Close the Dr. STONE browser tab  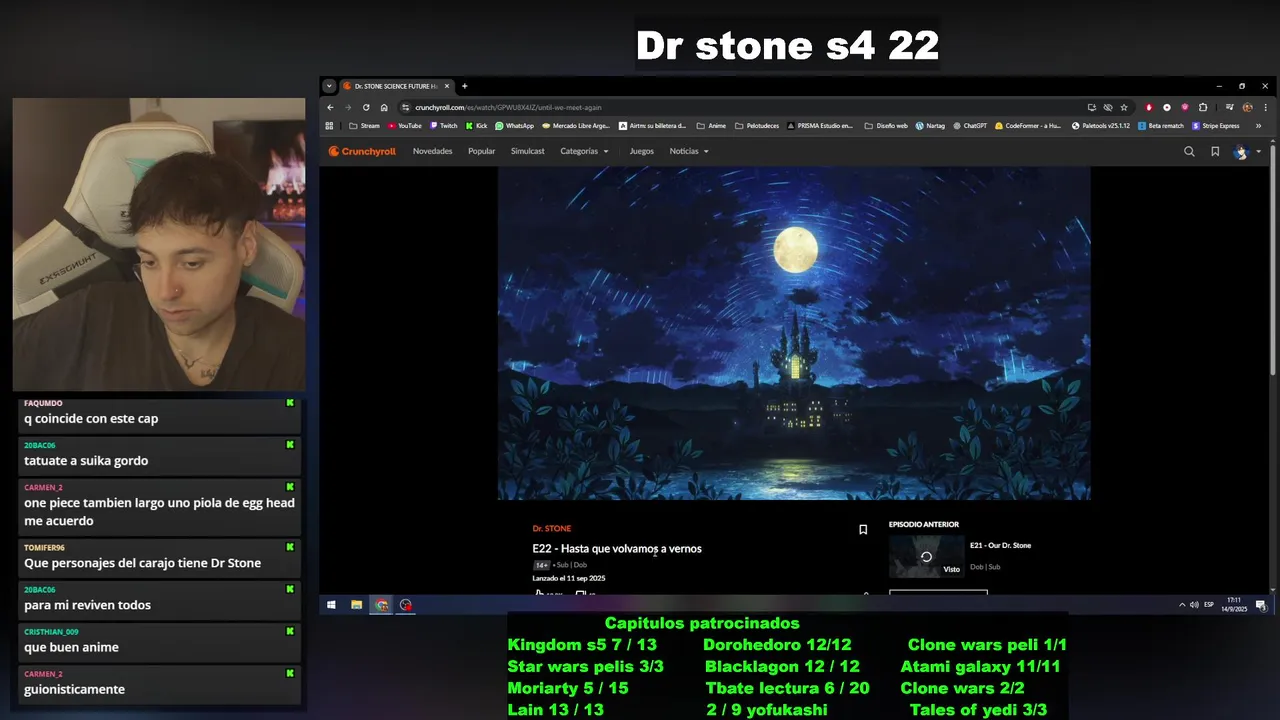447,86
